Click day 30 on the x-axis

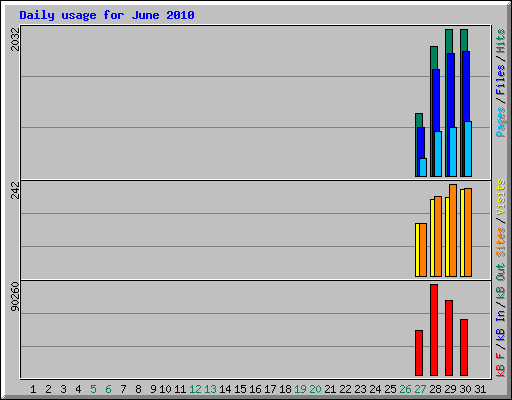[x=465, y=389]
